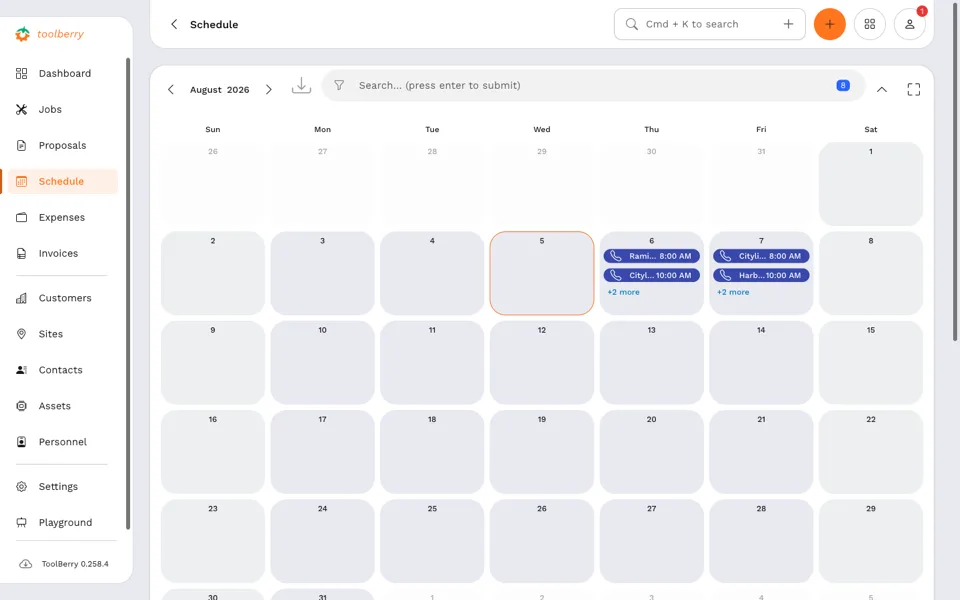960x600 pixels.
Task: Open the apps grid menu
Action: click(x=869, y=24)
